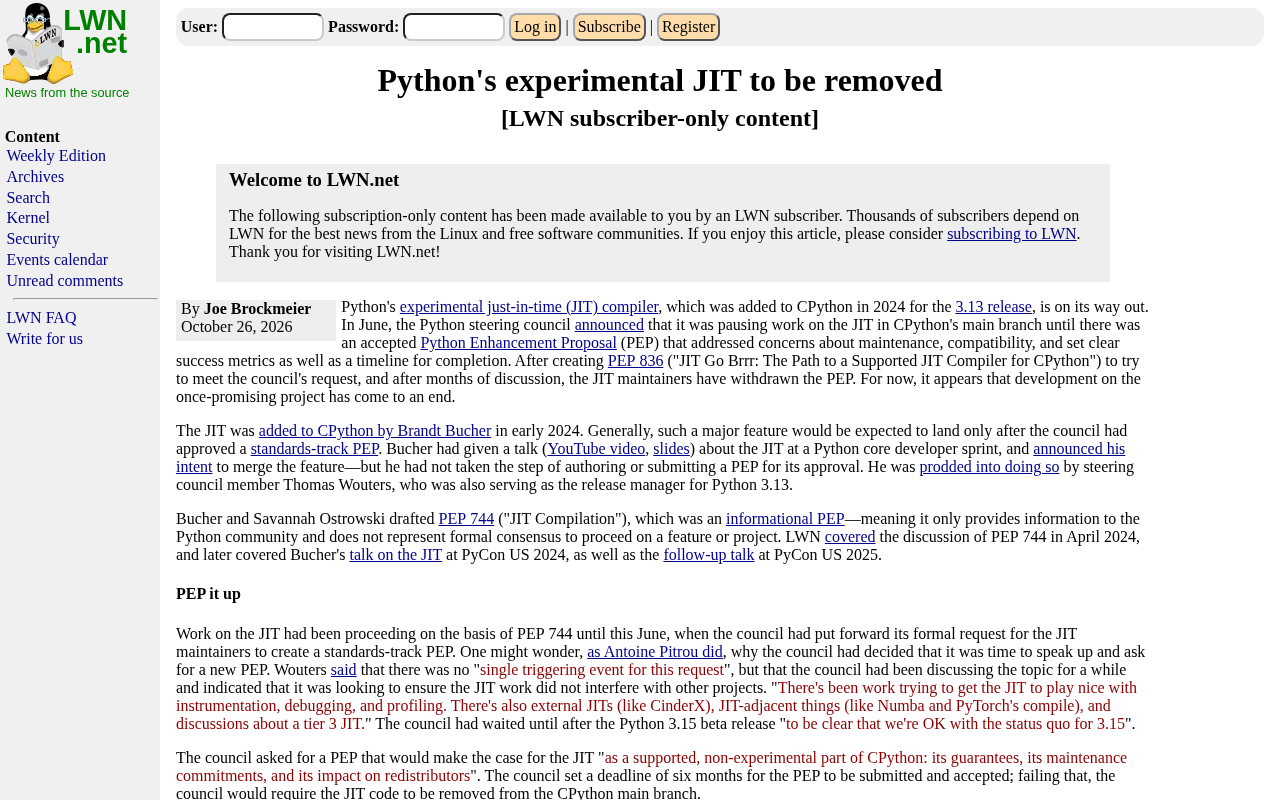Open 'experimental just-in-time (JIT) compiler' link
Viewport: 1280px width, 800px height.
529,307
